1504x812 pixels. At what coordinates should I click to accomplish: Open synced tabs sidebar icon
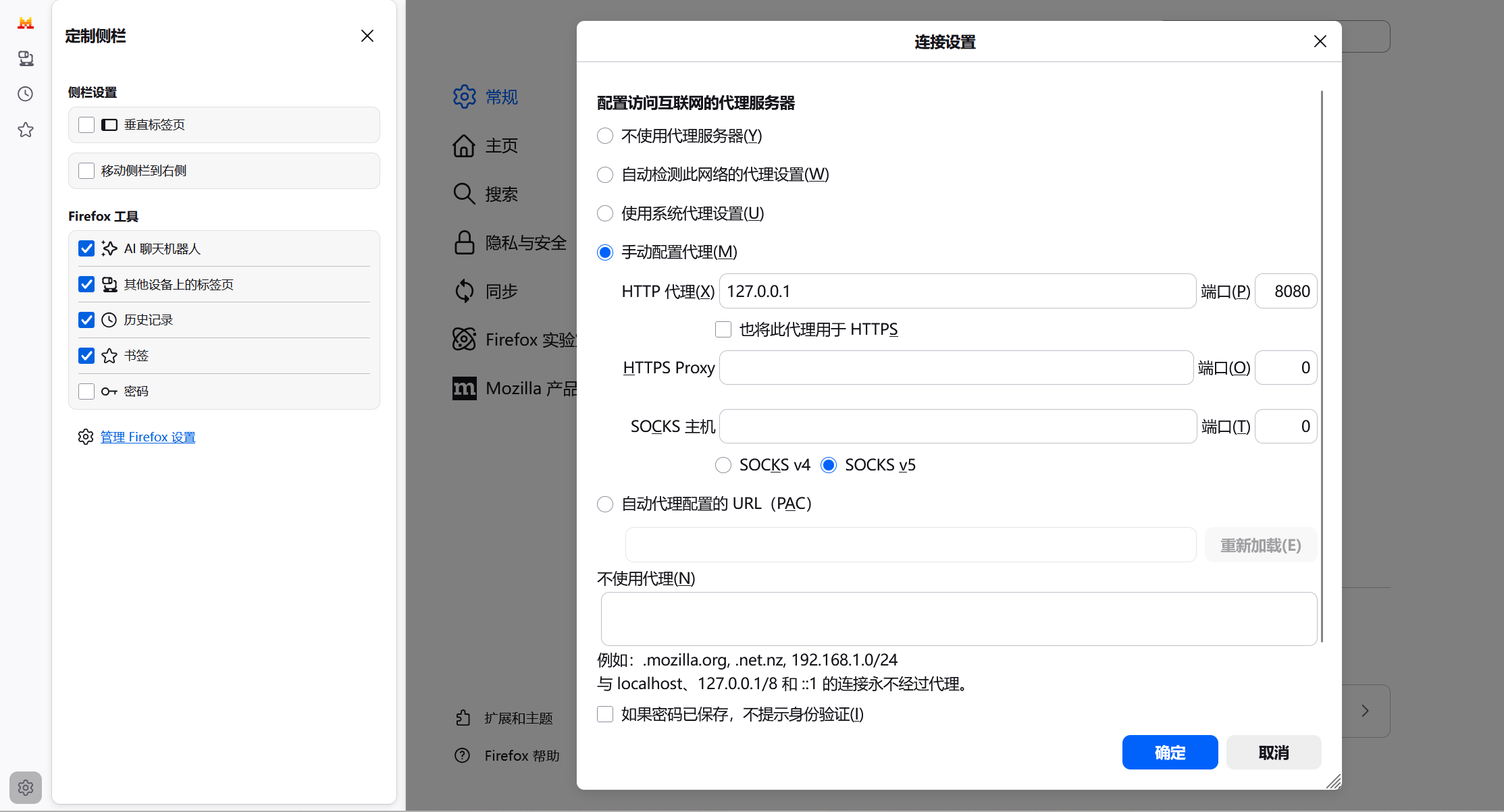[26, 59]
